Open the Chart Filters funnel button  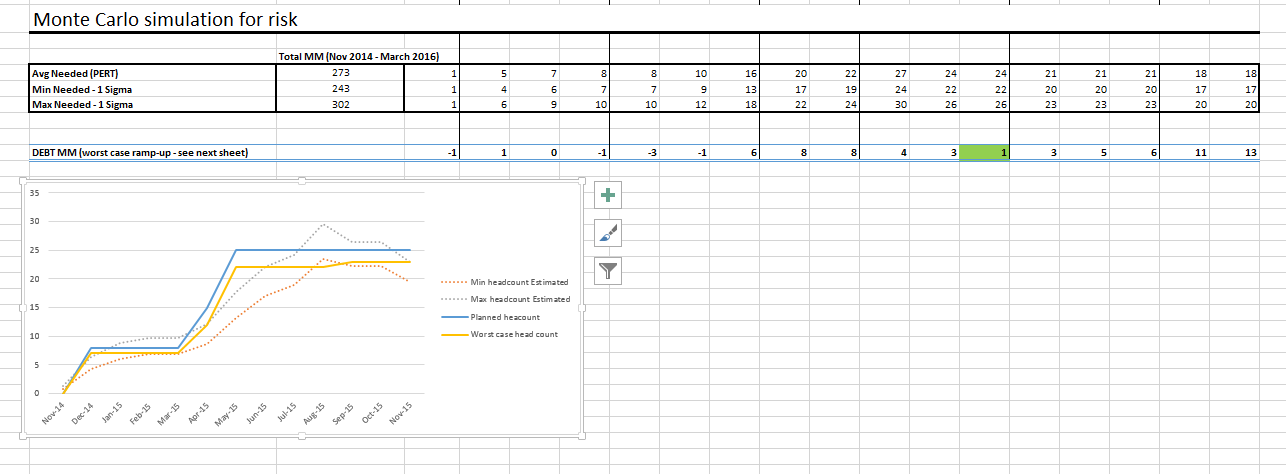(x=609, y=270)
